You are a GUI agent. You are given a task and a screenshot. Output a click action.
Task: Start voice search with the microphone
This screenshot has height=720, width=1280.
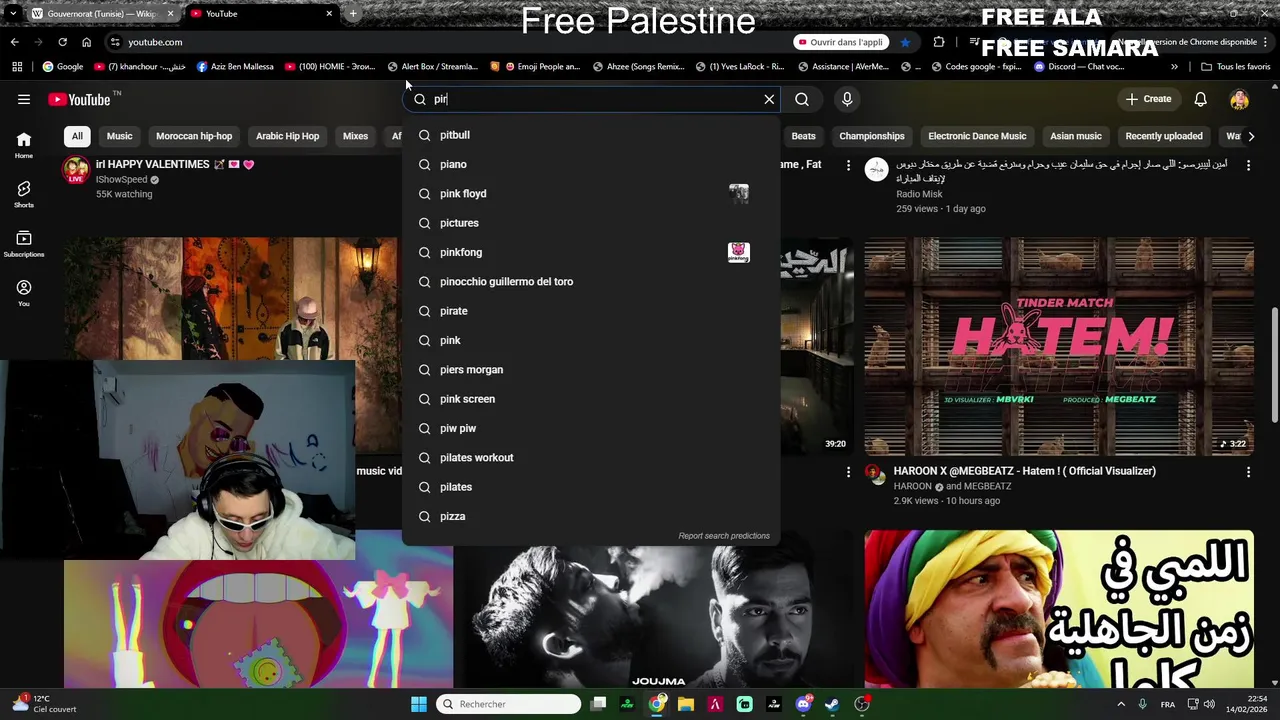[847, 99]
